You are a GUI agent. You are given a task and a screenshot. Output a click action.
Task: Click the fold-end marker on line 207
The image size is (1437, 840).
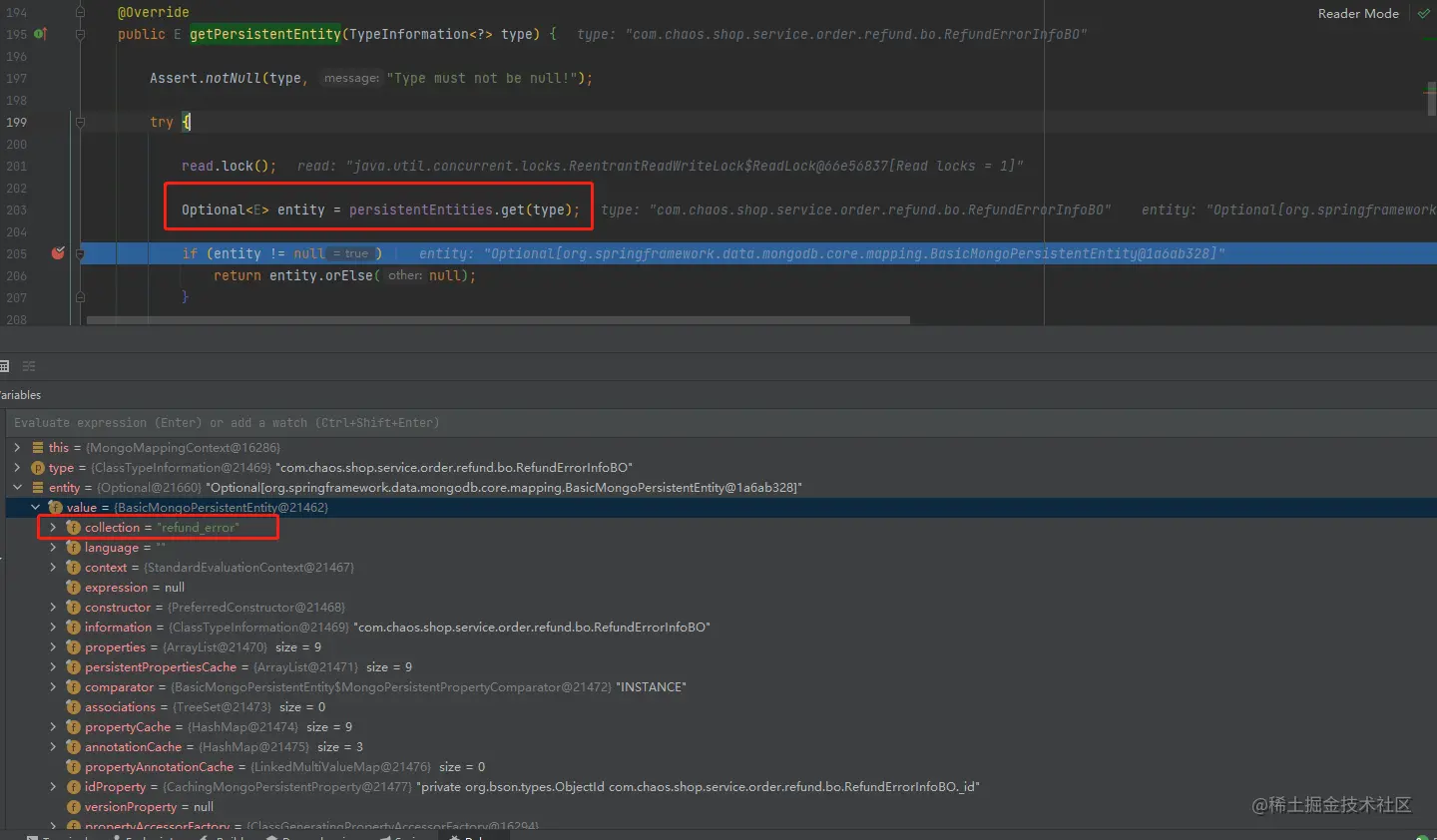tap(80, 297)
